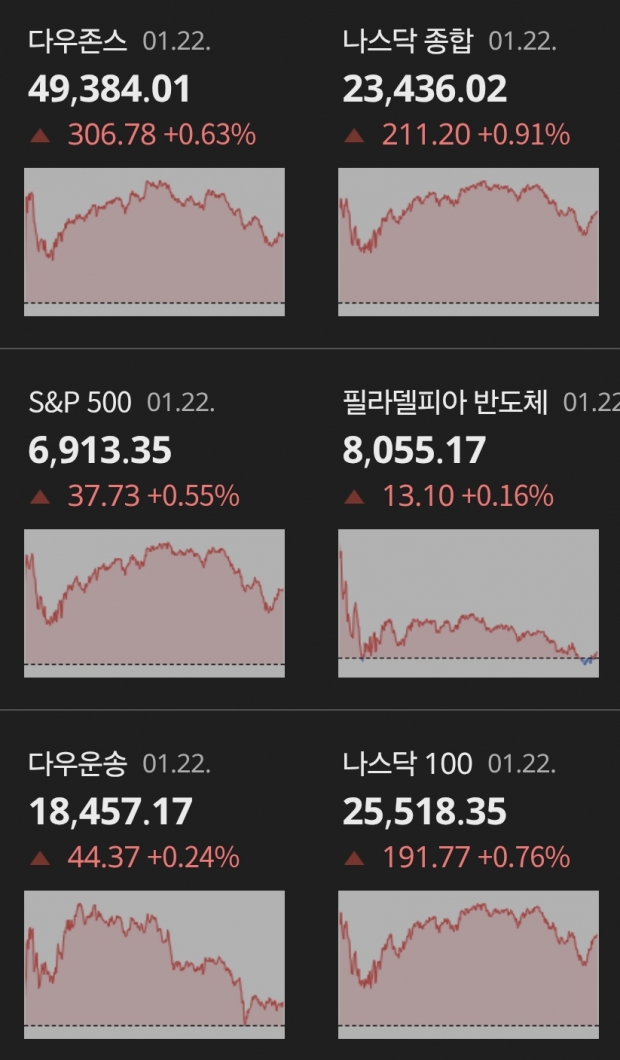The width and height of the screenshot is (620, 1060).
Task: Open the 나스닥 종합 intraday chart
Action: pos(468,241)
